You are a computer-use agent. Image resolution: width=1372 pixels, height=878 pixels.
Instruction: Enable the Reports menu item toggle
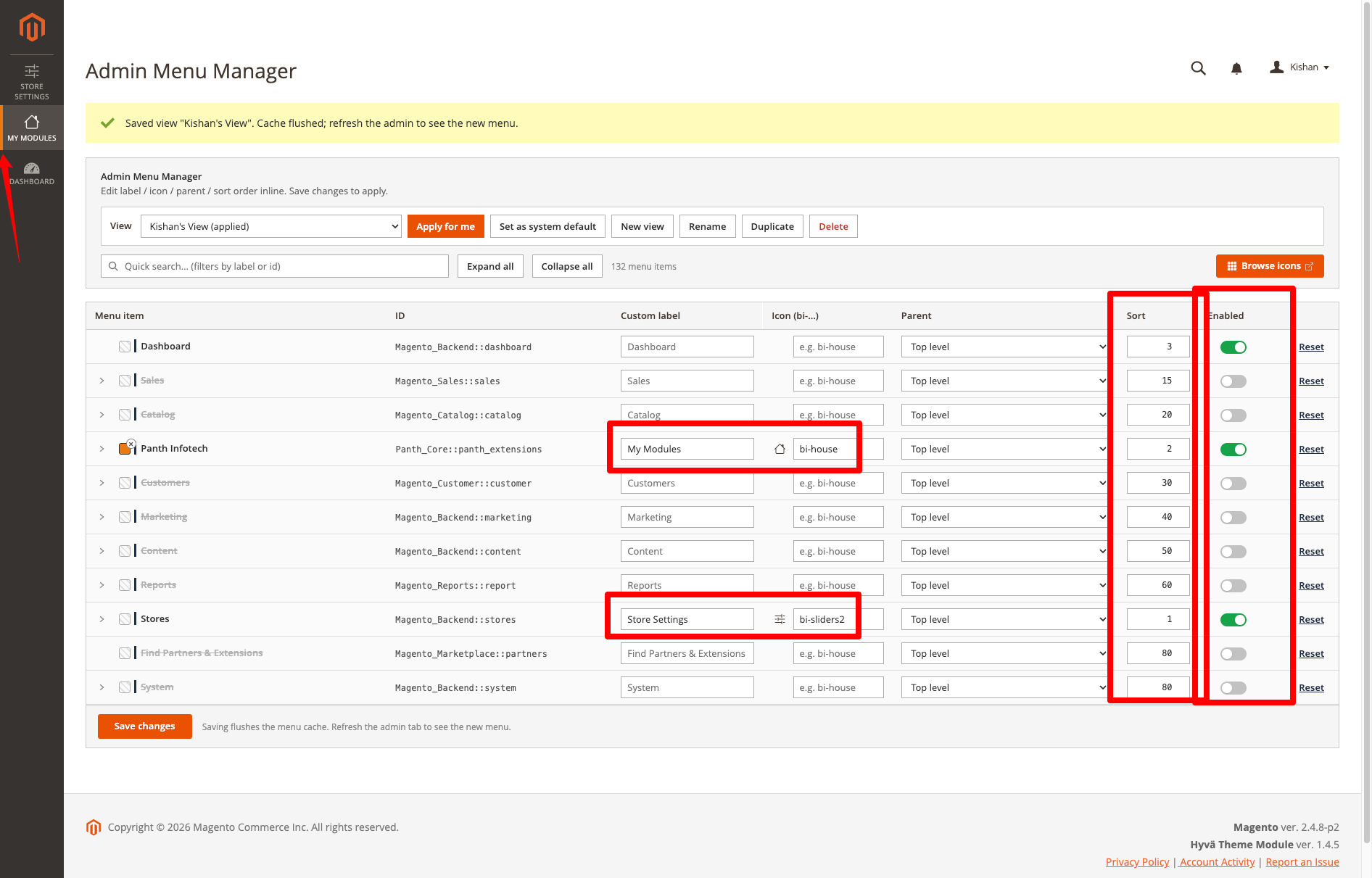[x=1233, y=586]
